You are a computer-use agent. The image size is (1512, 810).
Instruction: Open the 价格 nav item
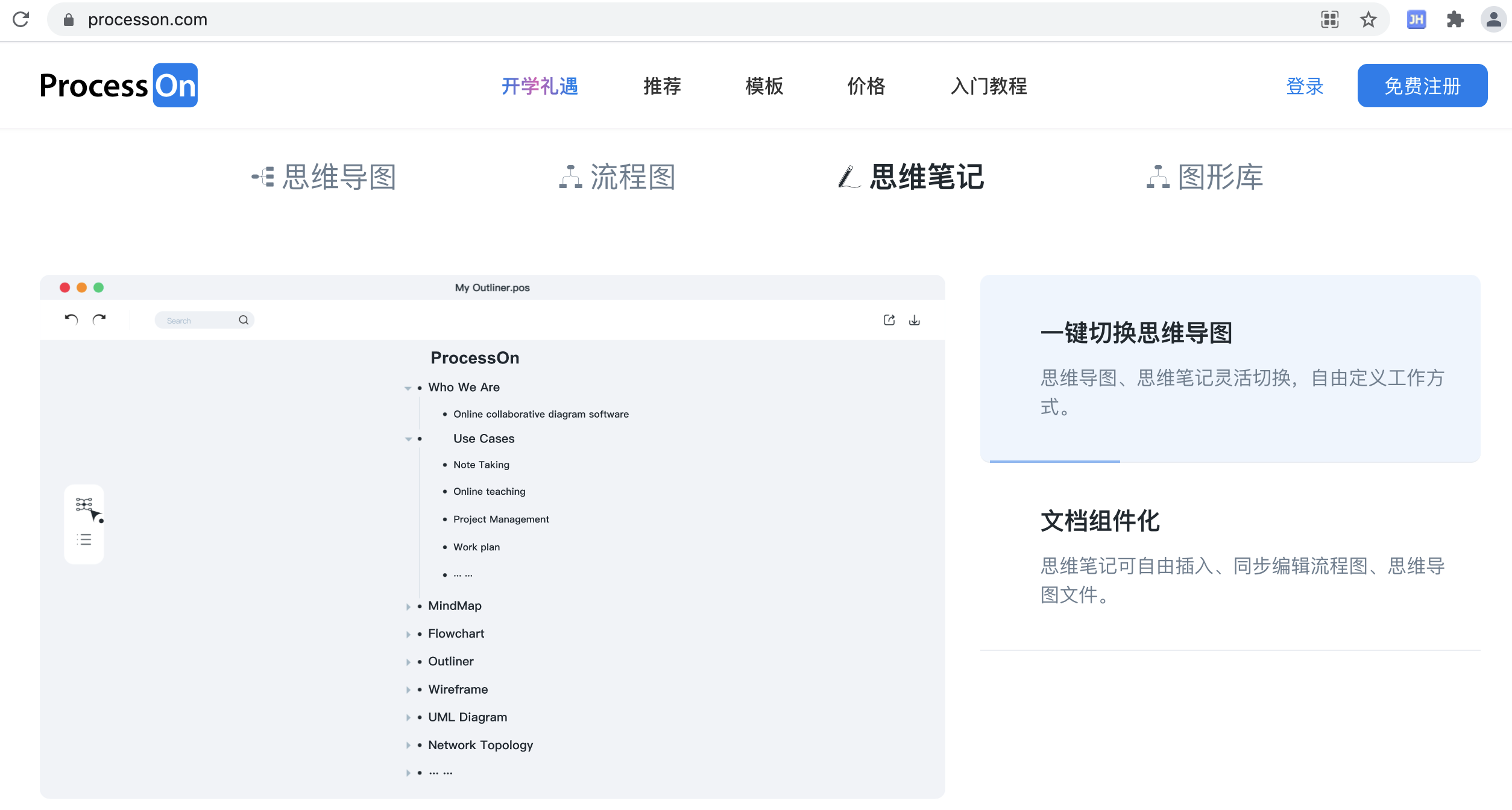pyautogui.click(x=866, y=86)
